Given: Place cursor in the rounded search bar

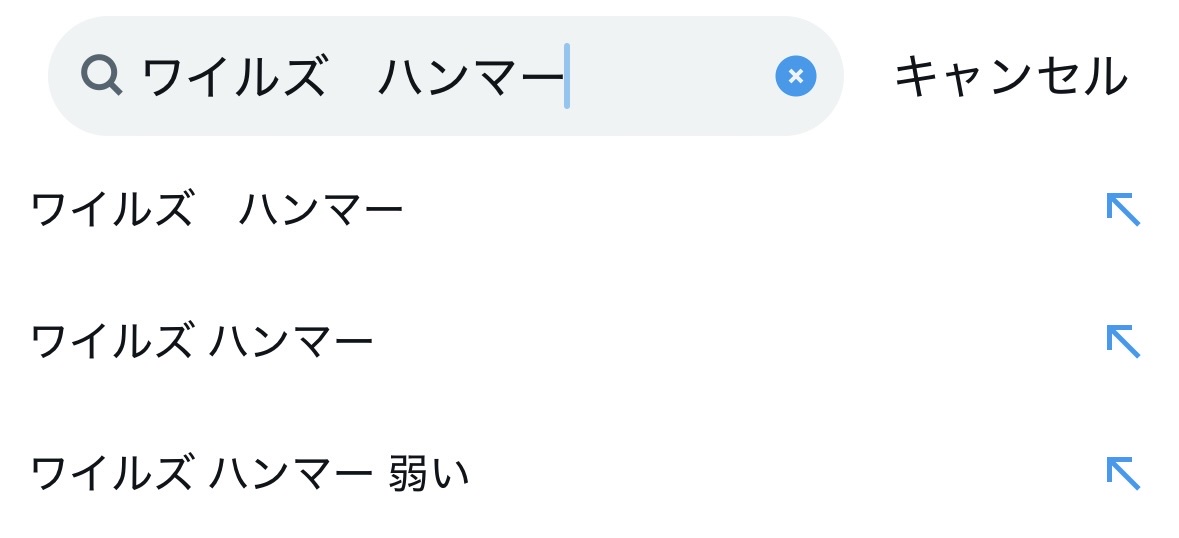Looking at the screenshot, I should click(446, 76).
